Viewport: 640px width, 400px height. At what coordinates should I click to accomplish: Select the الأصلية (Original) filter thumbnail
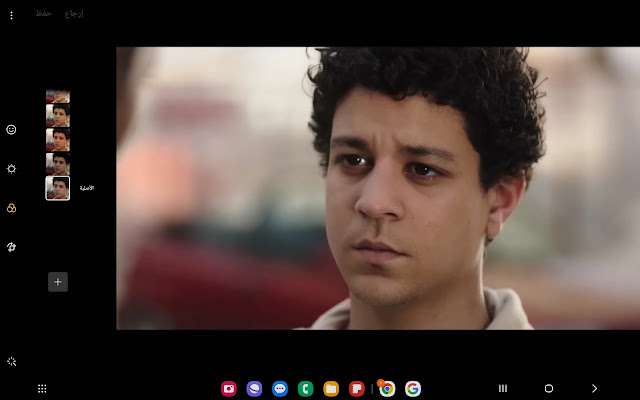tap(58, 188)
